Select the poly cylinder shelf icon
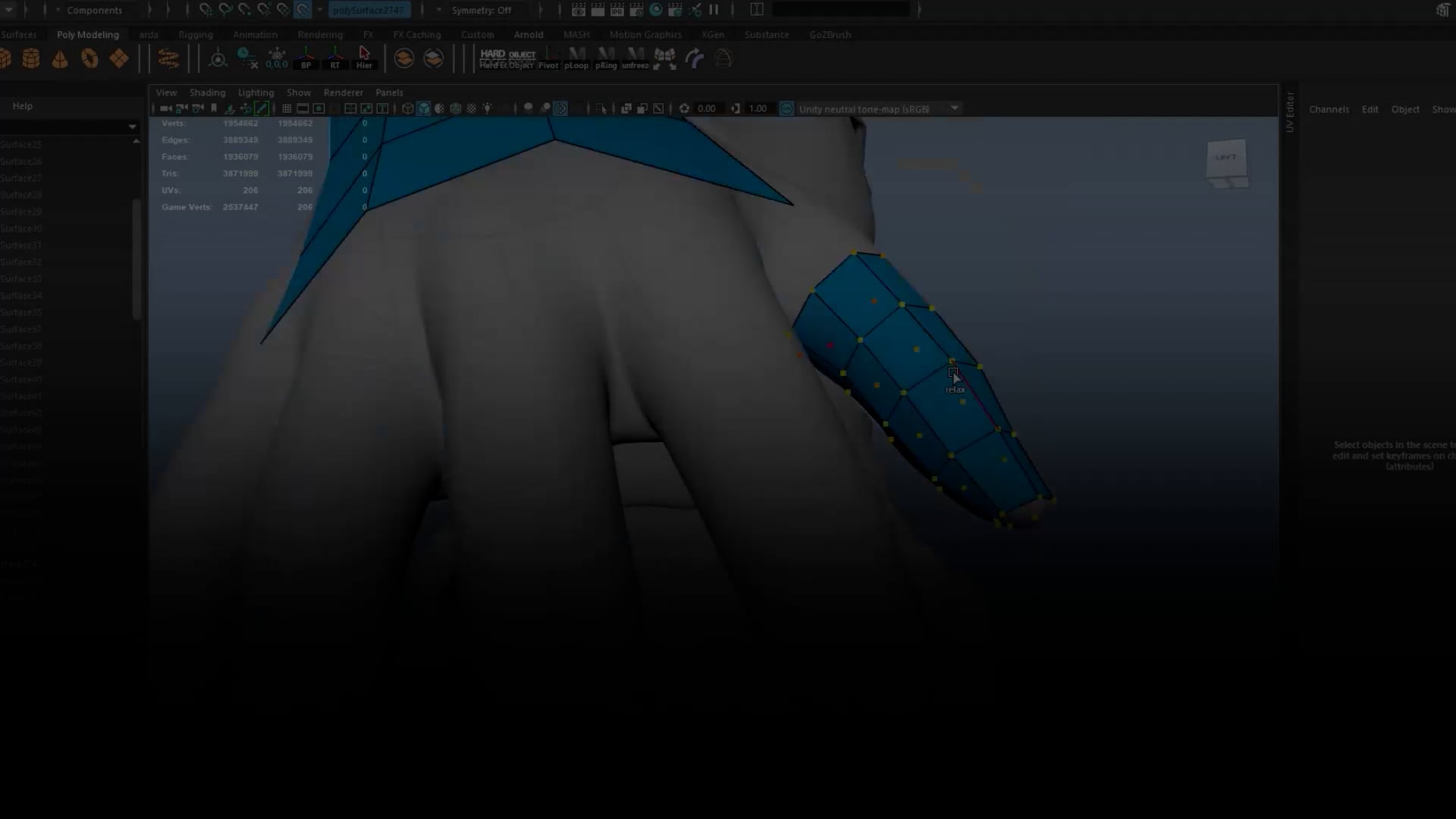Screen dimensions: 1456x819 [31, 59]
